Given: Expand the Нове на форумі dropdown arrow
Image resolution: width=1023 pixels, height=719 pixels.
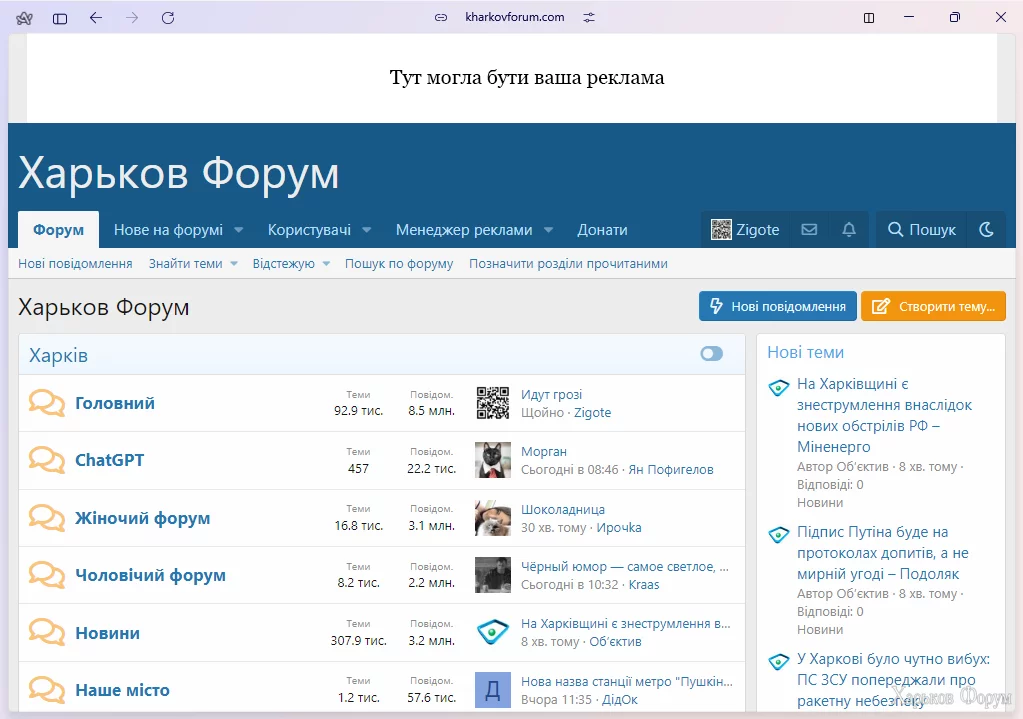Looking at the screenshot, I should coord(239,230).
